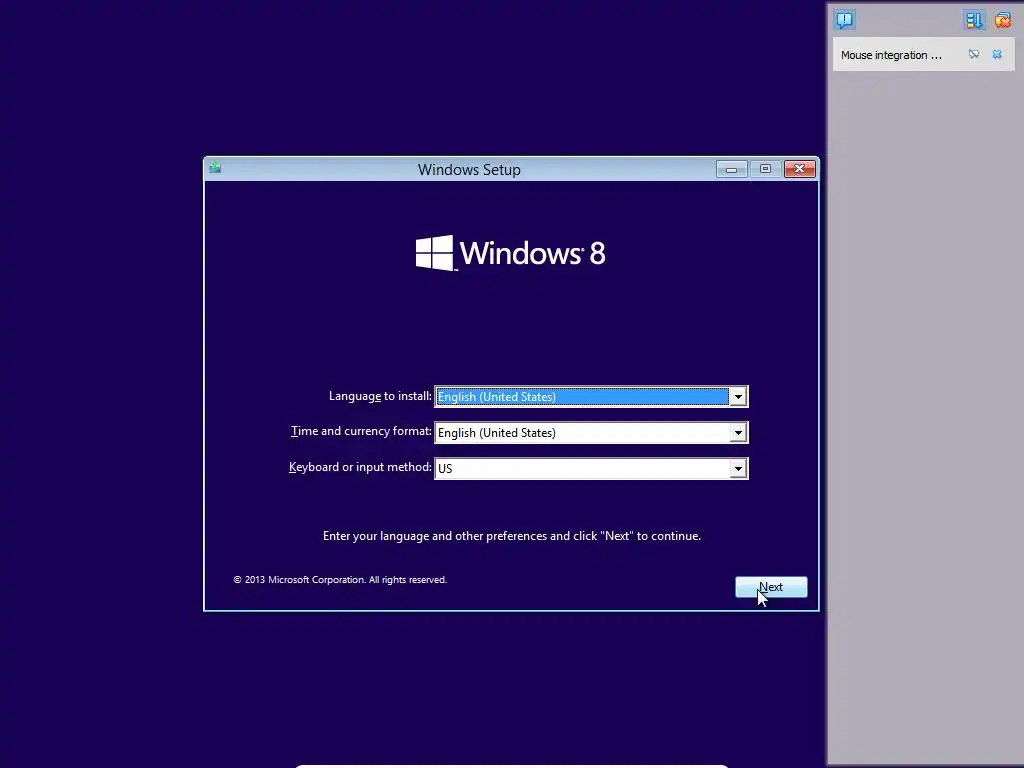Screen dimensions: 1024x768
Task: Click the Next button
Action: [771, 587]
